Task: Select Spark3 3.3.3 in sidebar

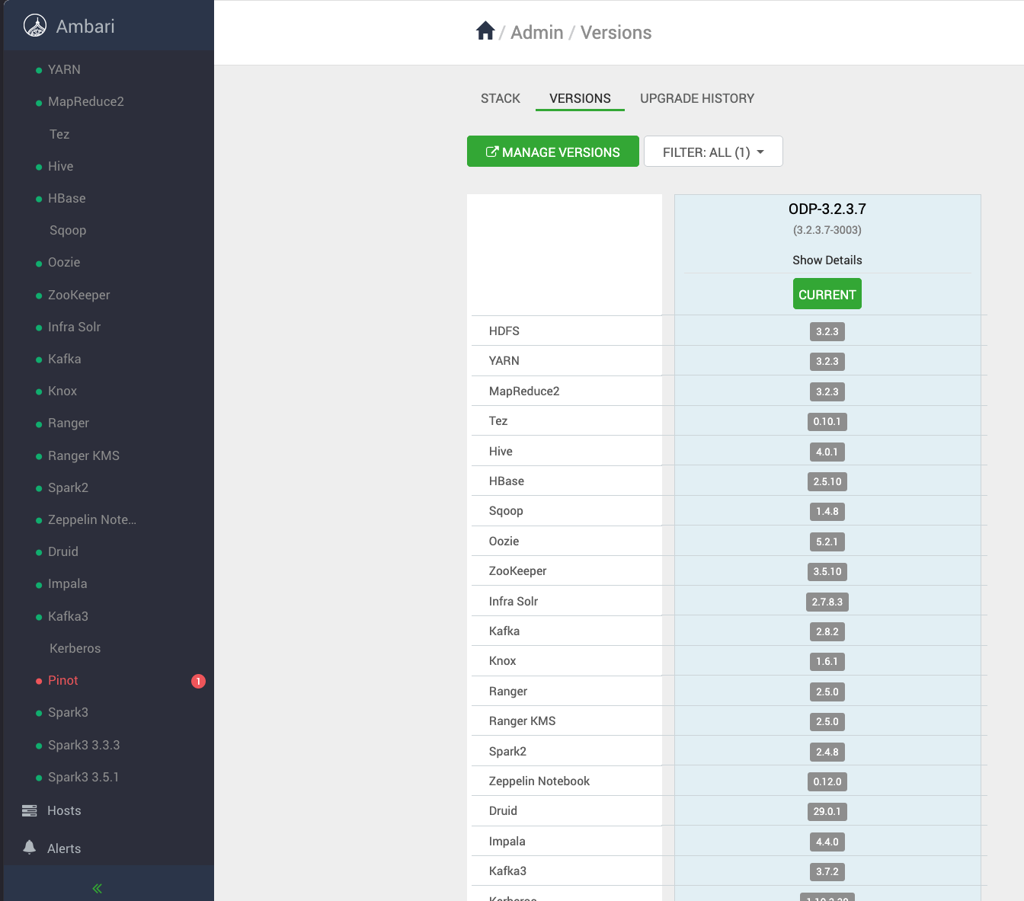Action: coord(84,744)
